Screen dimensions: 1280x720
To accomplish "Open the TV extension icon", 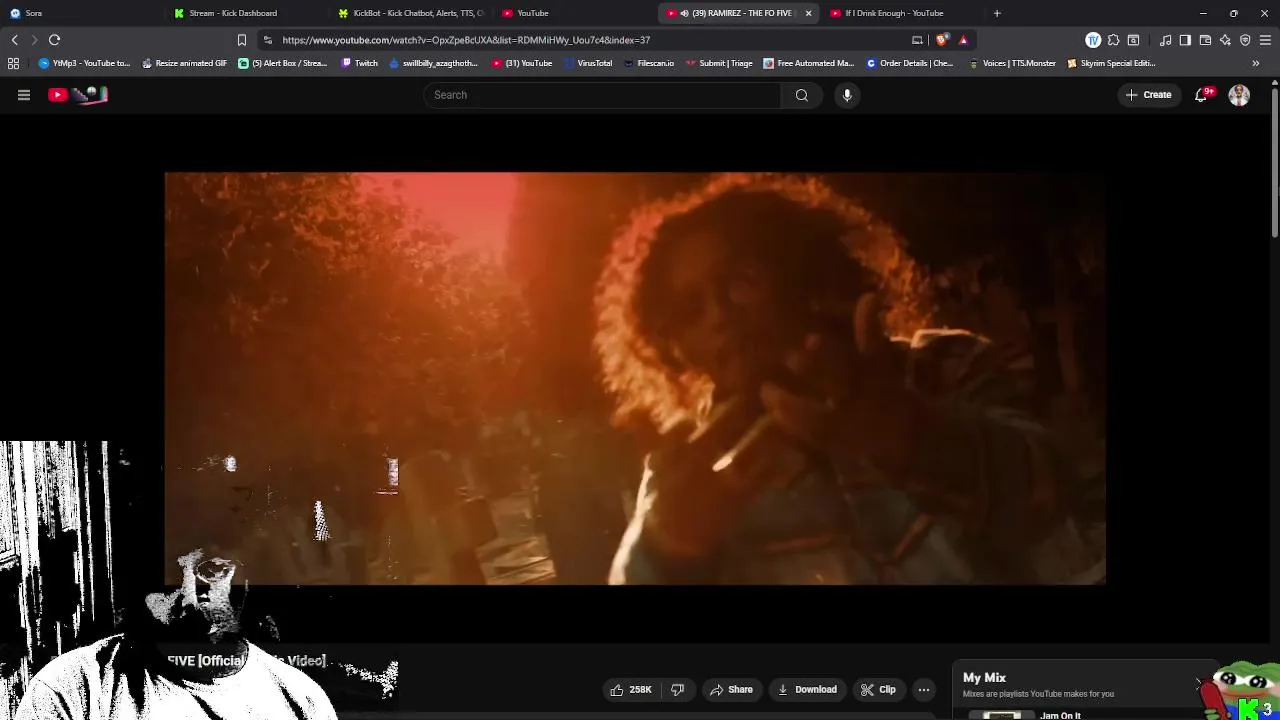I will [x=1093, y=40].
